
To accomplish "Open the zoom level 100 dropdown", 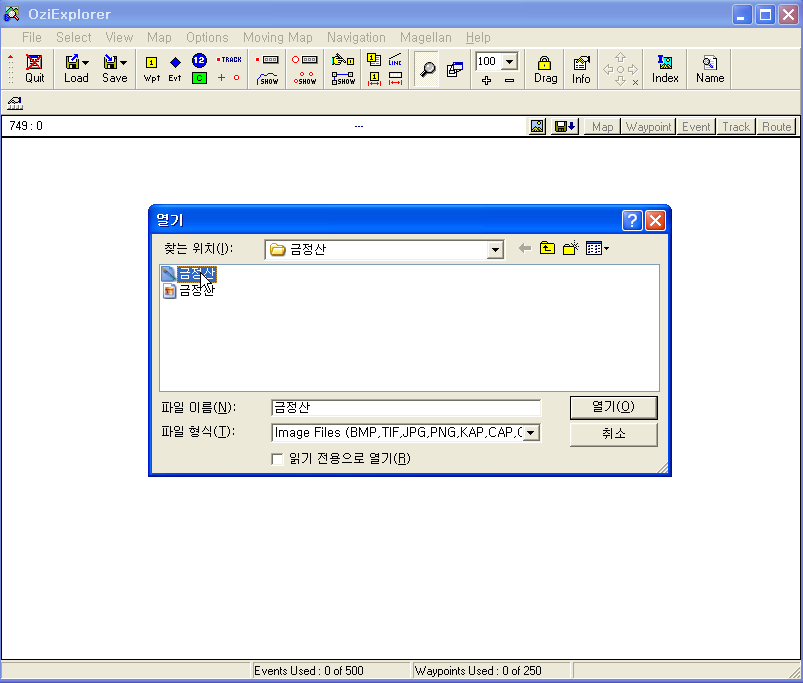I will [510, 62].
